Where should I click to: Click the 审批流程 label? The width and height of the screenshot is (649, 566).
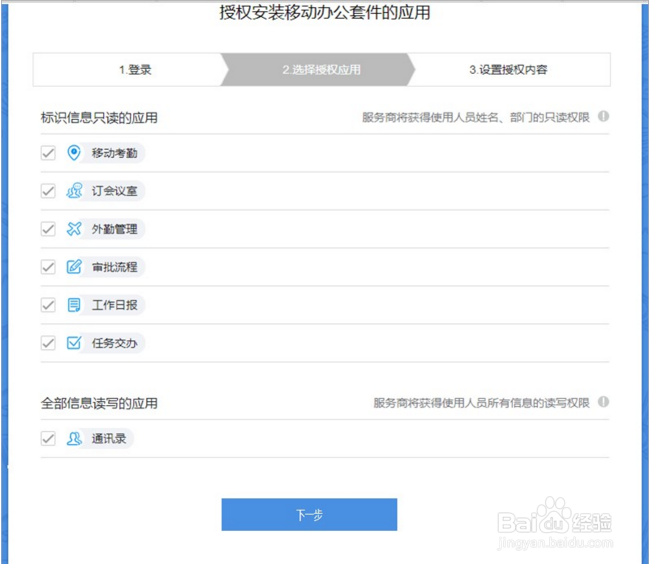(x=114, y=267)
